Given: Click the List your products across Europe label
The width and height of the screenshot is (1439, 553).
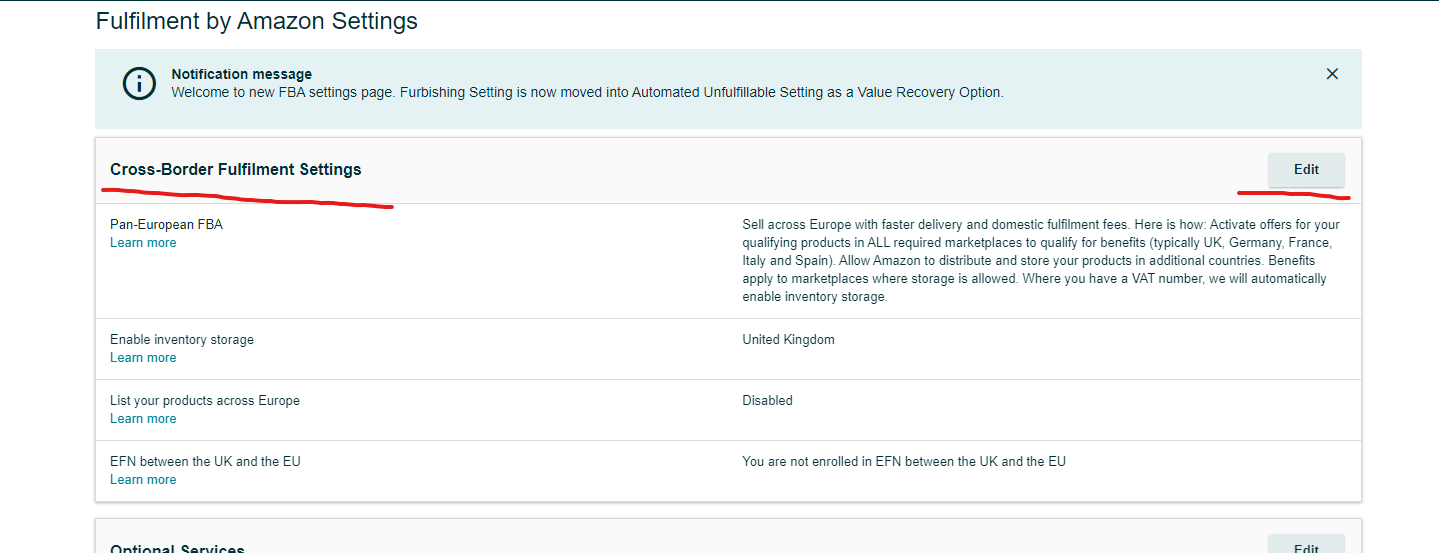Looking at the screenshot, I should pyautogui.click(x=205, y=401).
